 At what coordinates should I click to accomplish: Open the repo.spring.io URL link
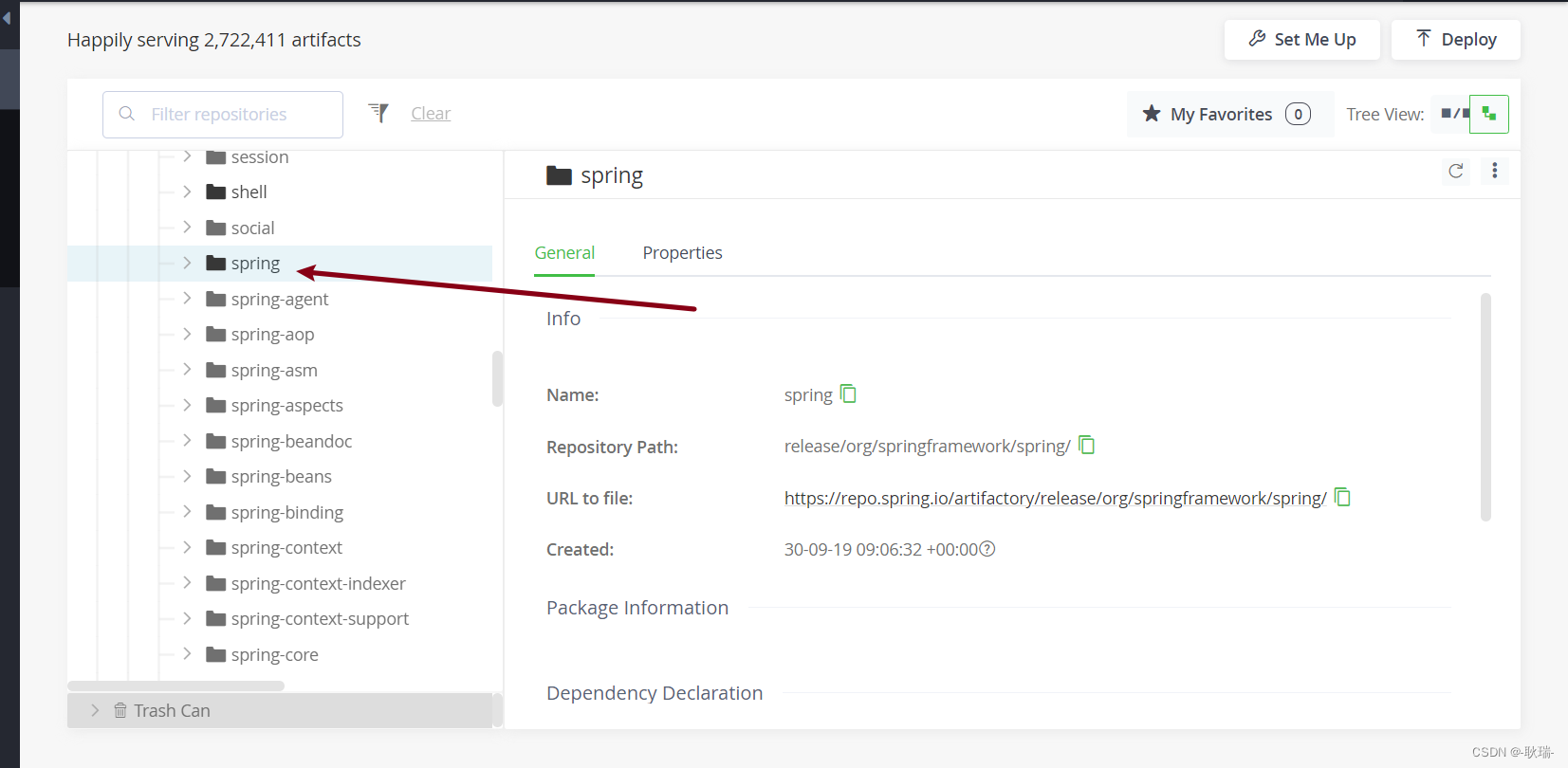pos(1055,498)
